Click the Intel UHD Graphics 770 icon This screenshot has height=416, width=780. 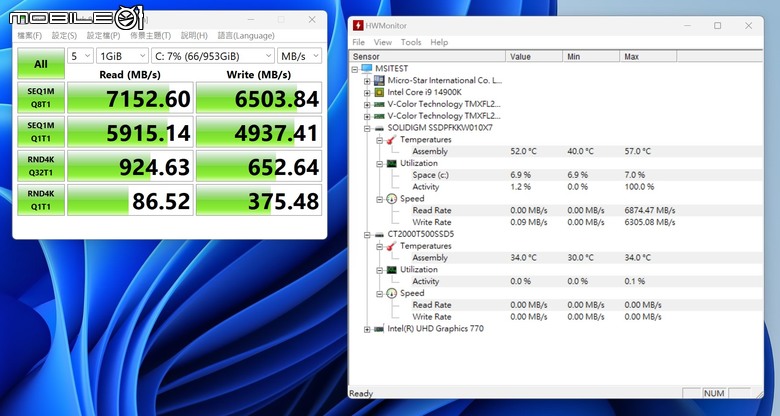379,328
